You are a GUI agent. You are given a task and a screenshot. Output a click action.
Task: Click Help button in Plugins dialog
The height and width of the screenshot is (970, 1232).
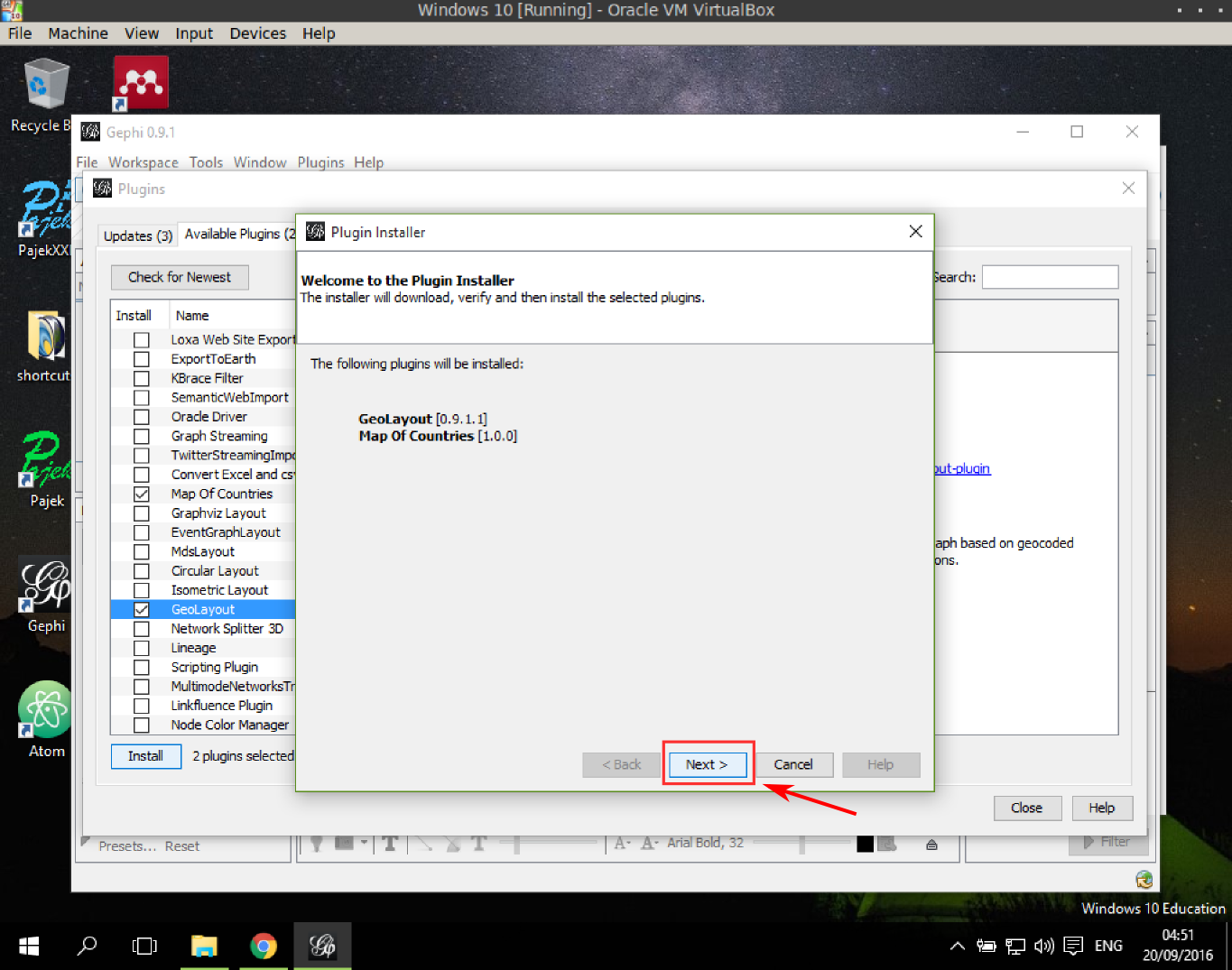(x=1102, y=808)
